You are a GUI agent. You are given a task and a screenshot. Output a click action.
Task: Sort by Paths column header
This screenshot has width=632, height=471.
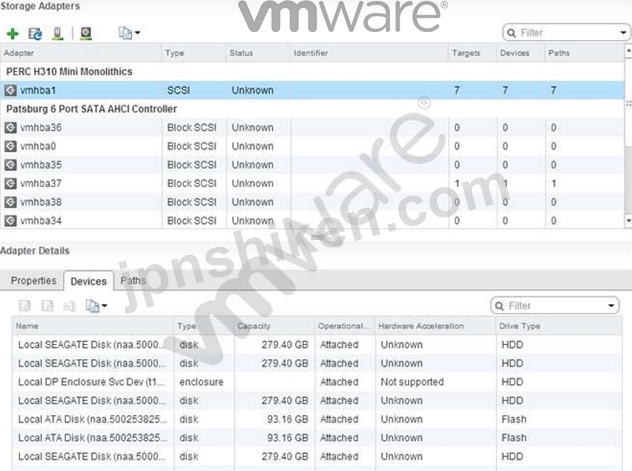coord(584,53)
